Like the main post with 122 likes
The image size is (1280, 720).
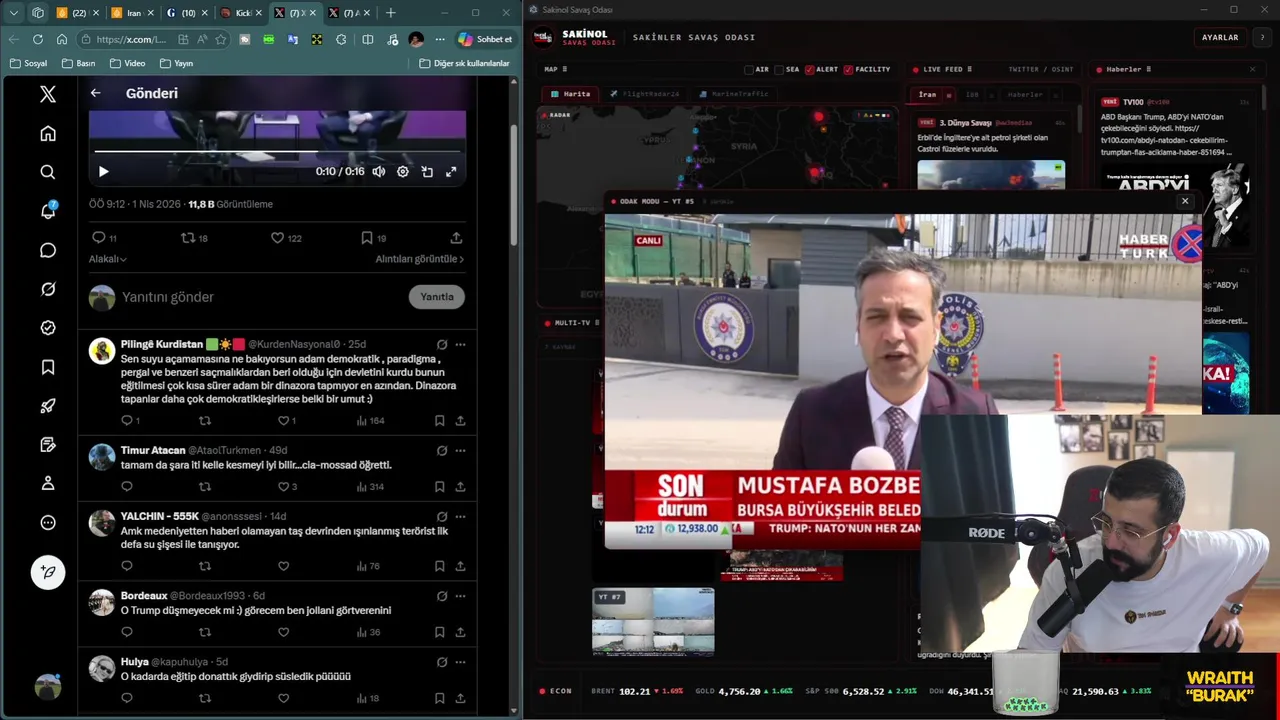click(286, 238)
